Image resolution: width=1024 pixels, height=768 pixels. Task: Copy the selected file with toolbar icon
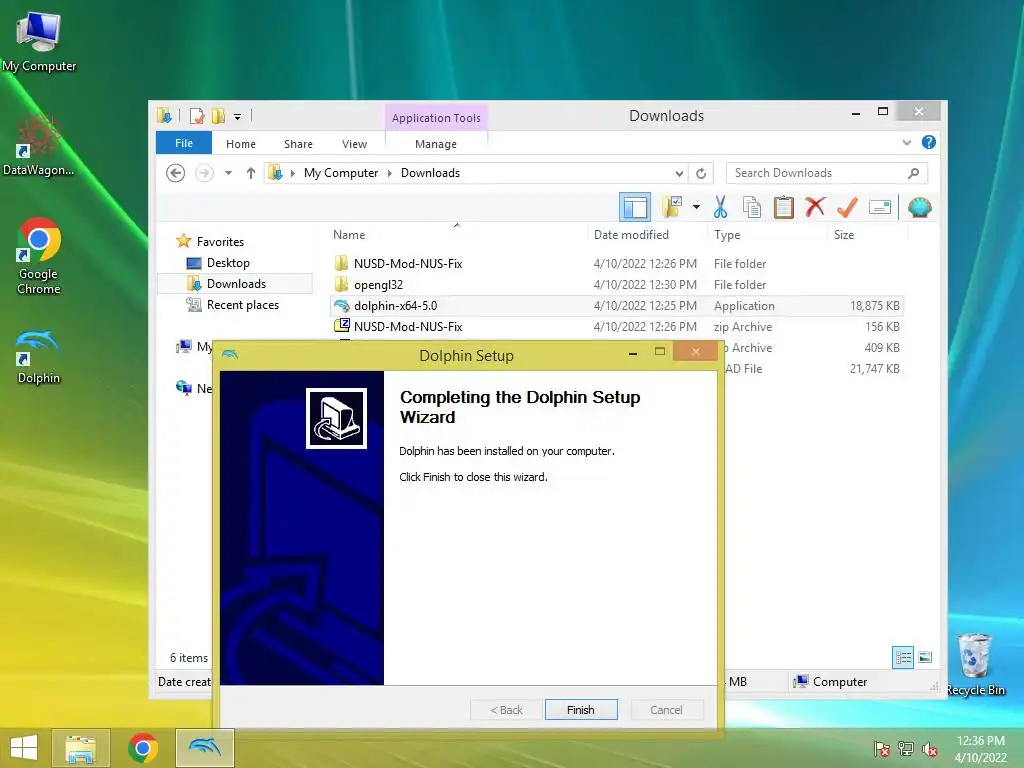[x=752, y=208]
